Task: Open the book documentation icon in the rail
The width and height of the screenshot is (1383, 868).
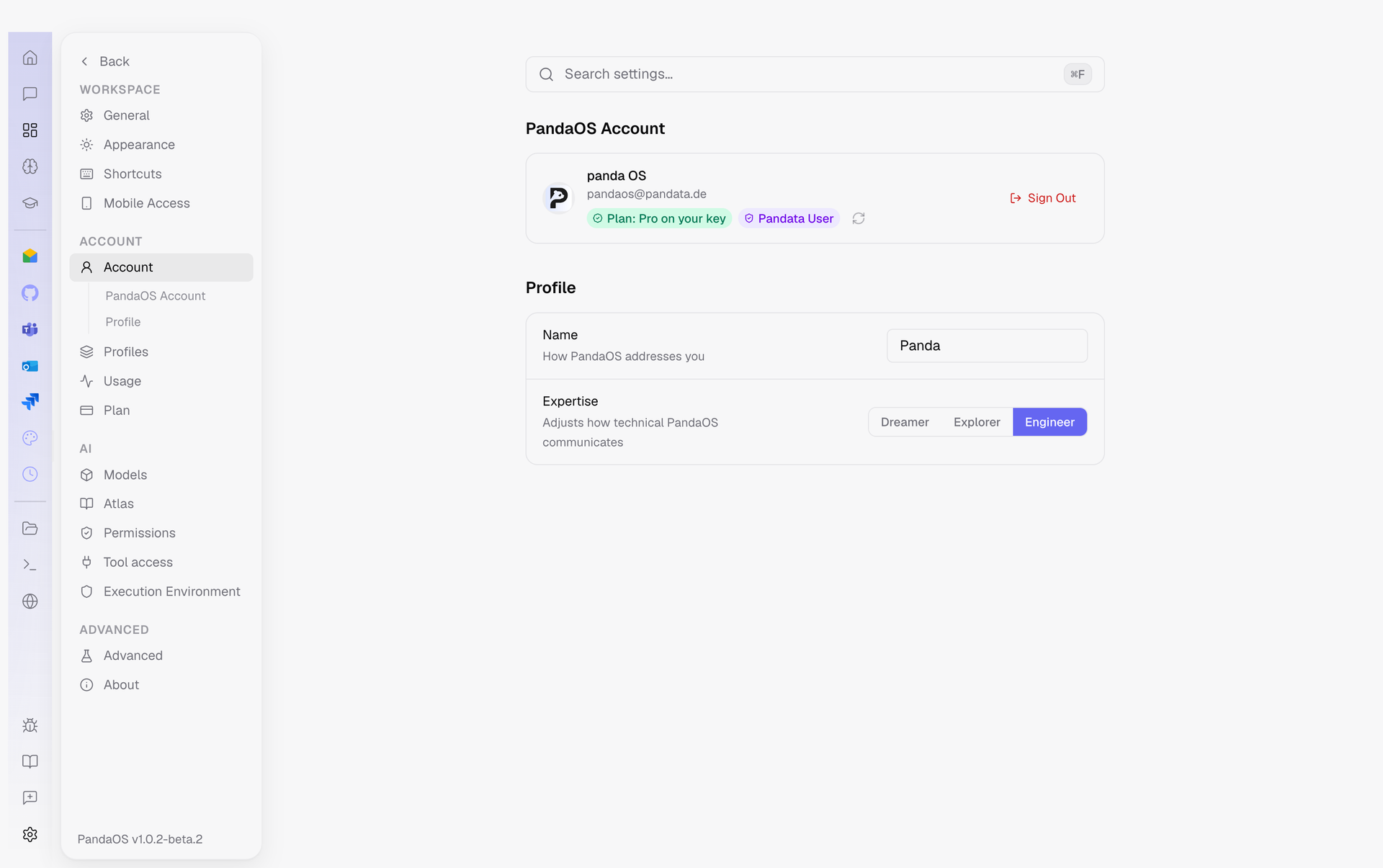Action: pyautogui.click(x=30, y=761)
